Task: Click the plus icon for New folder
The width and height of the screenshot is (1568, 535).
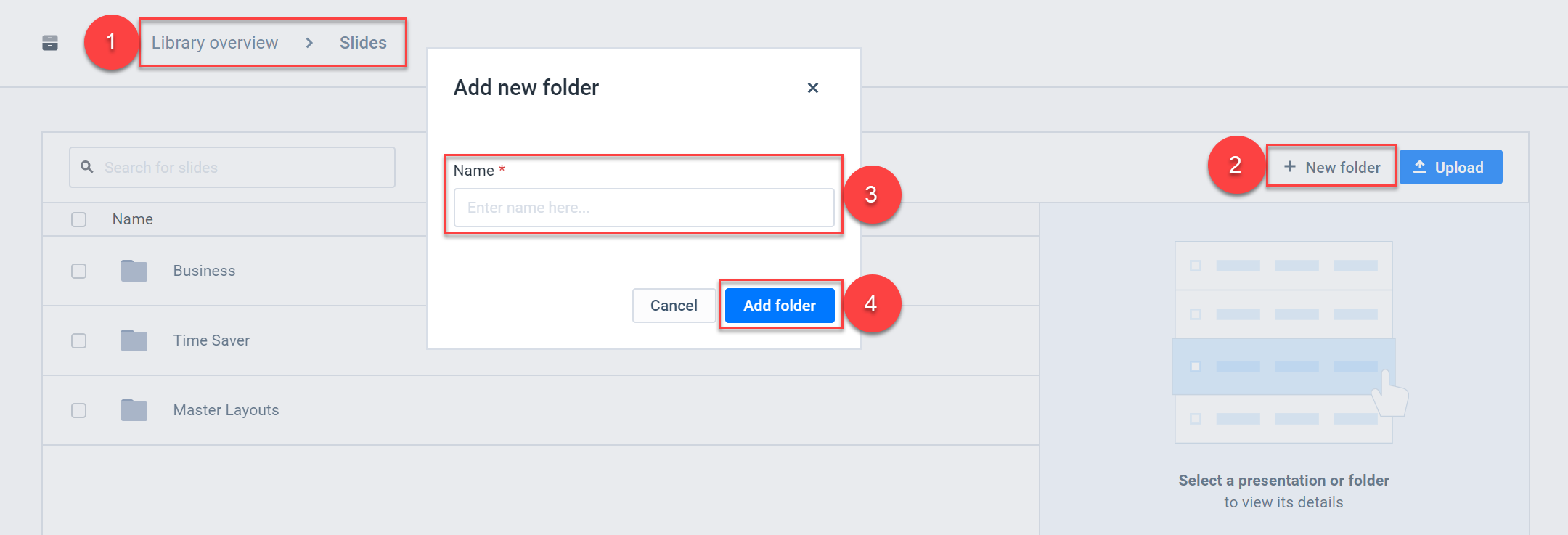Action: 1289,167
